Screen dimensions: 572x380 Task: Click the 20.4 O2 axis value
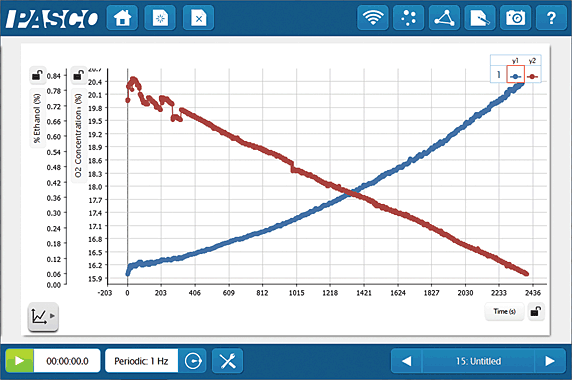95,82
